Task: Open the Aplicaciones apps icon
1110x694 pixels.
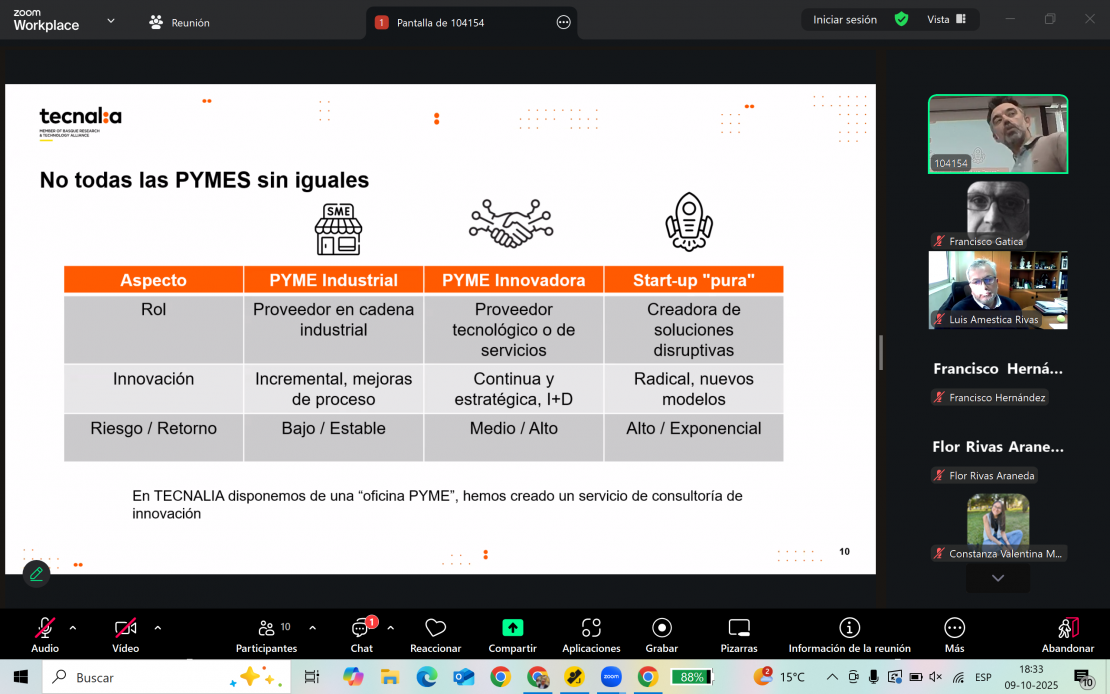Action: [x=591, y=628]
